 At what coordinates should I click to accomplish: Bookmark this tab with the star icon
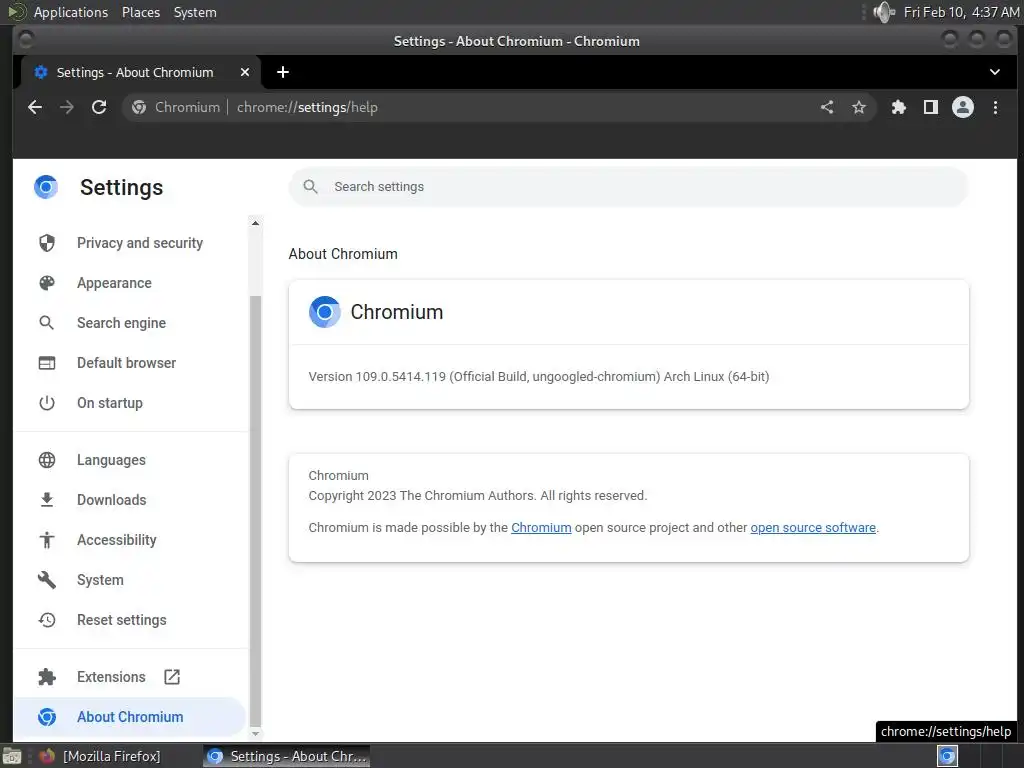point(859,107)
